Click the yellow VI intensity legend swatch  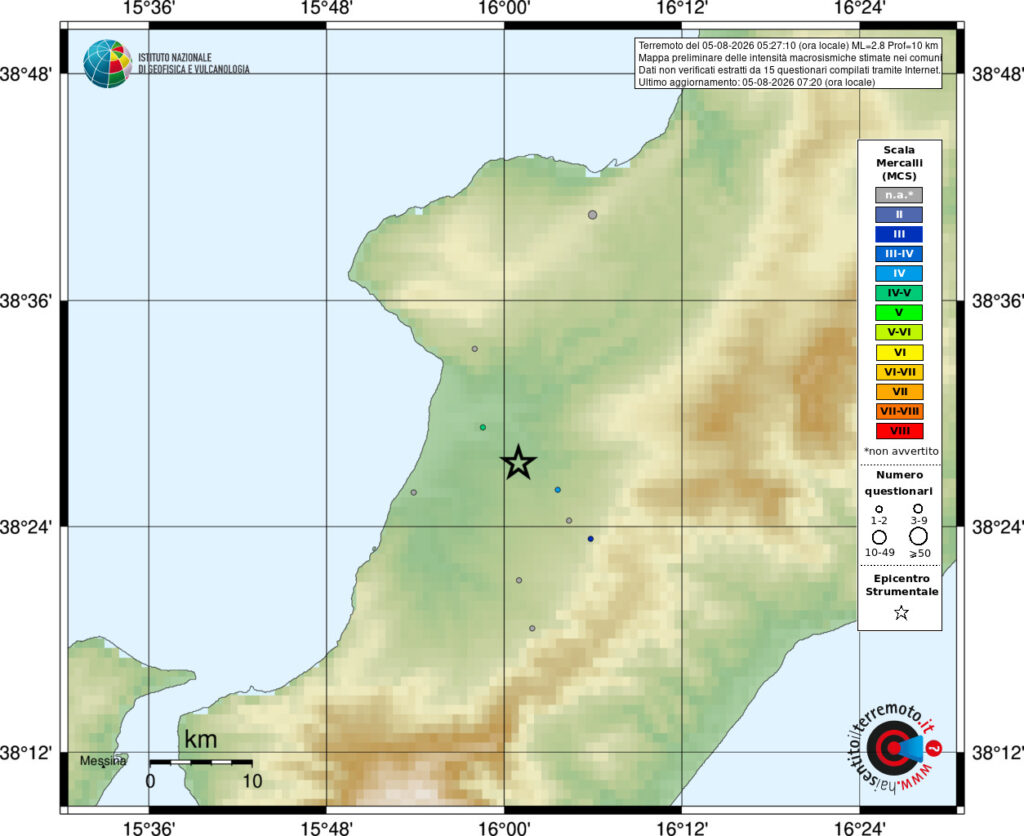click(899, 353)
